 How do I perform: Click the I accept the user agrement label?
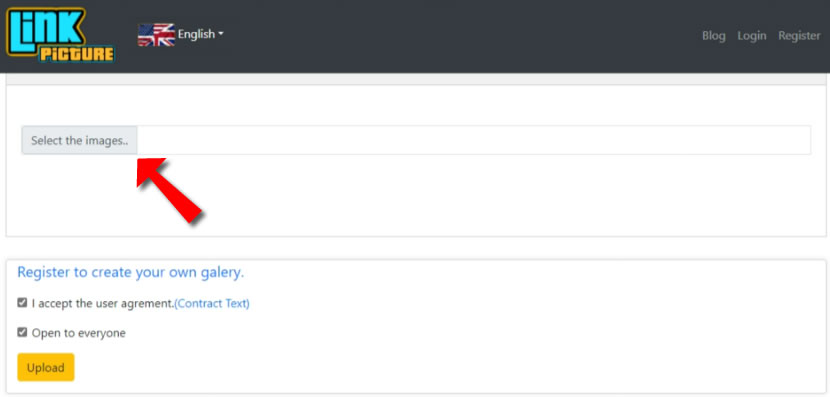103,304
